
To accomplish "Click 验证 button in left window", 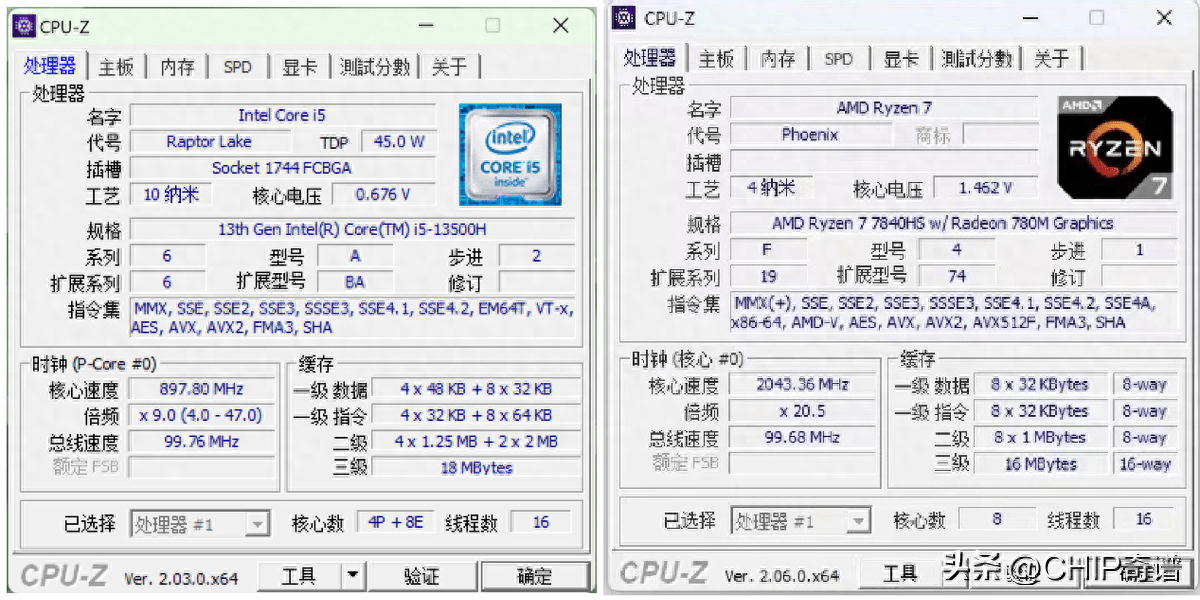I will tap(422, 575).
